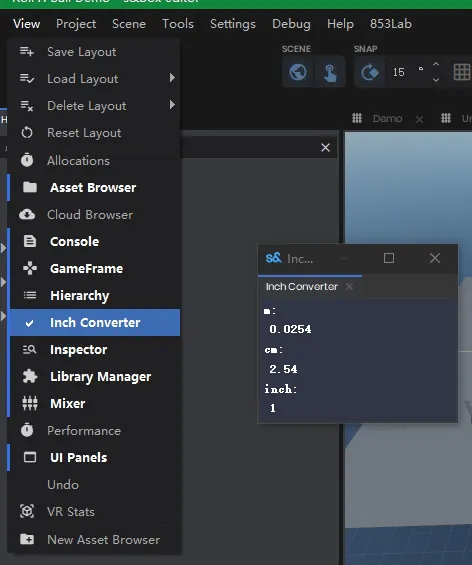Click the grid icon beside the snap angle
The height and width of the screenshot is (565, 472).
(x=462, y=72)
